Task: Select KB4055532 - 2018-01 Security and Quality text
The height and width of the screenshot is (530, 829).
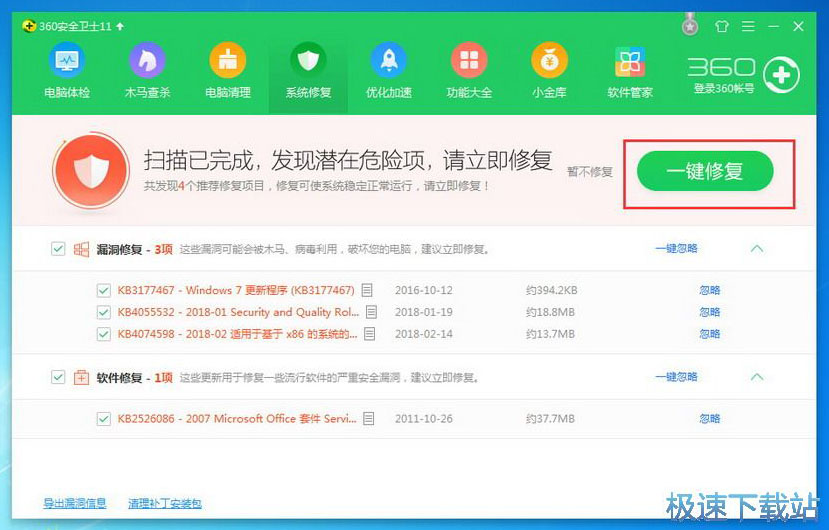Action: [x=238, y=312]
